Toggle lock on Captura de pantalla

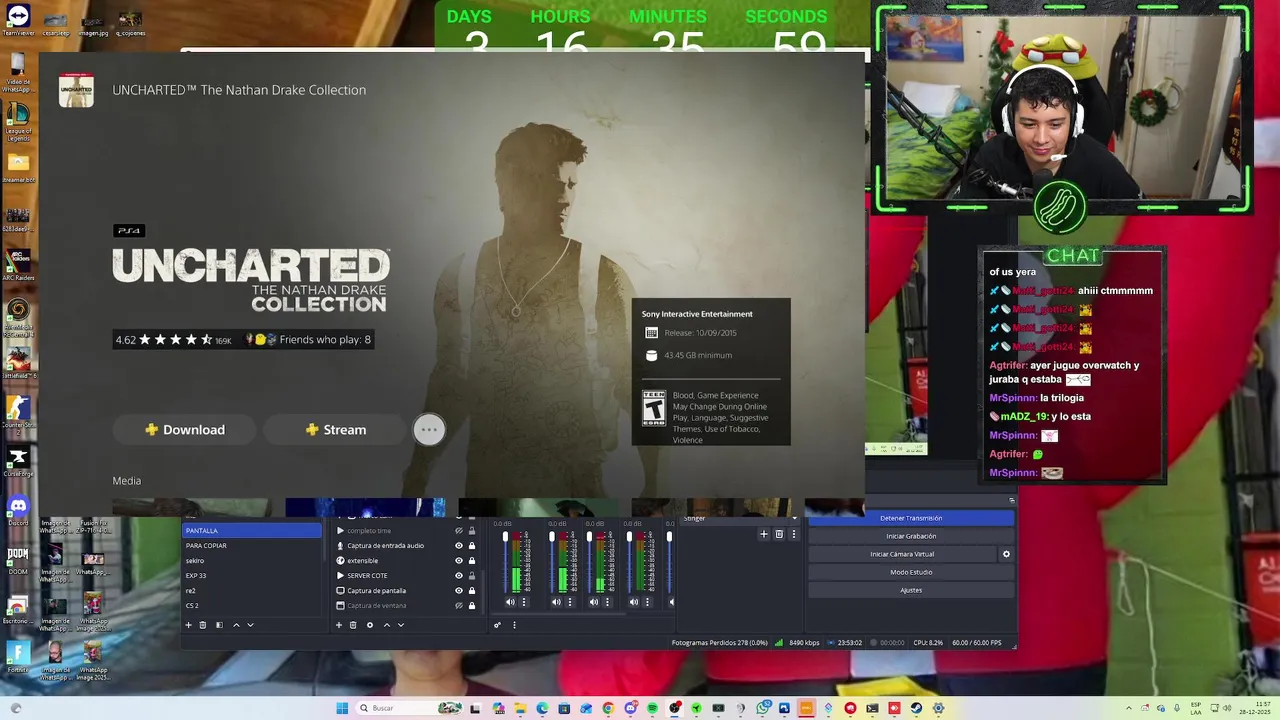click(x=472, y=591)
